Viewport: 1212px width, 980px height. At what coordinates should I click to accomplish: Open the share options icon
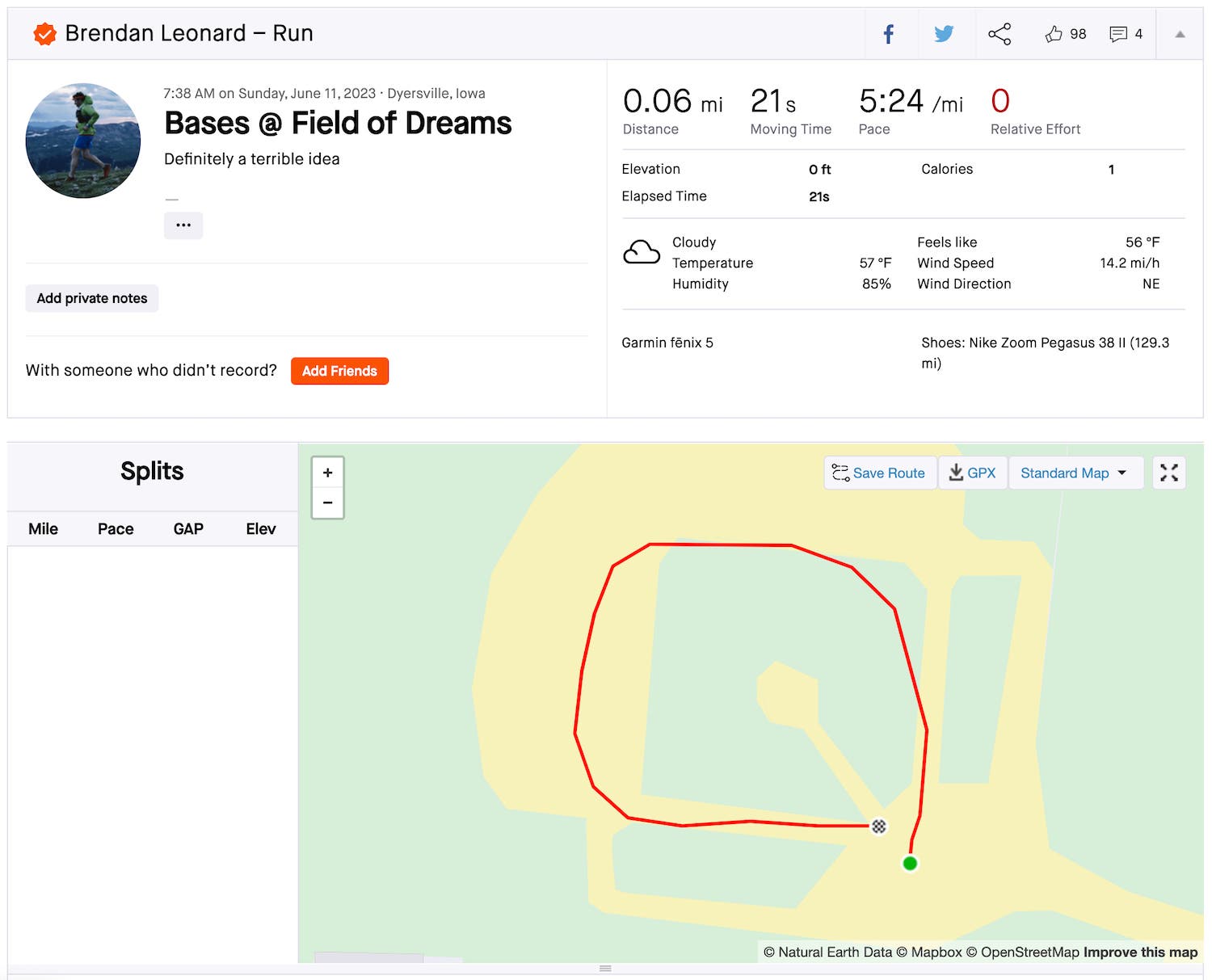point(999,34)
